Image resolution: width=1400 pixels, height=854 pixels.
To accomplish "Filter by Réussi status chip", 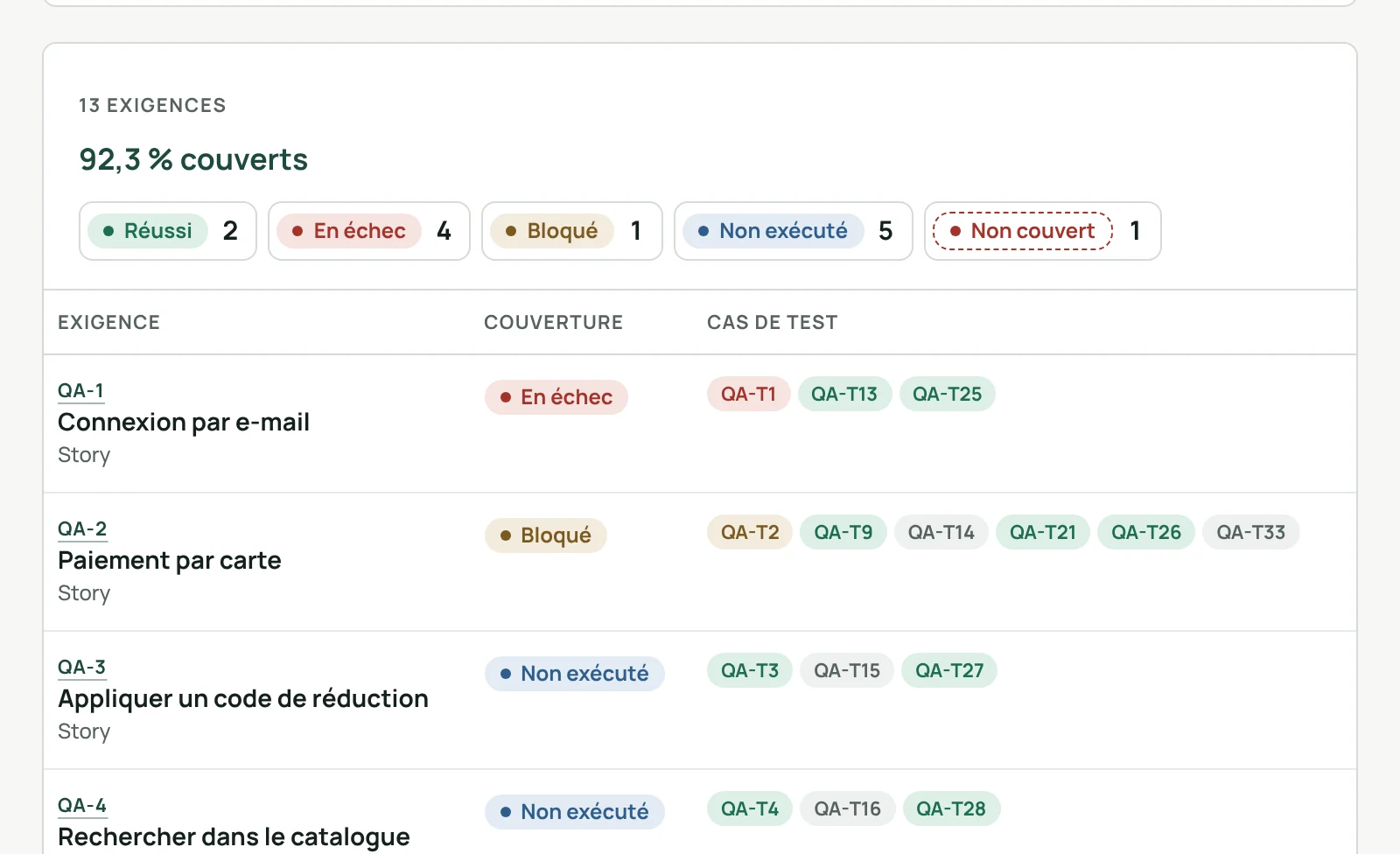I will 168,231.
